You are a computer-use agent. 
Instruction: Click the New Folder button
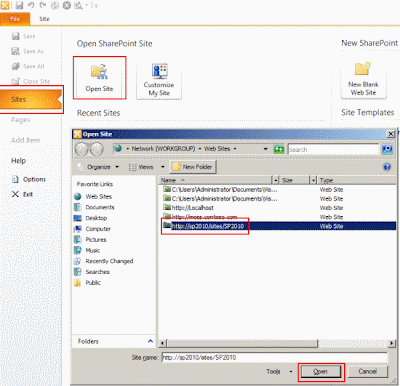[x=193, y=167]
